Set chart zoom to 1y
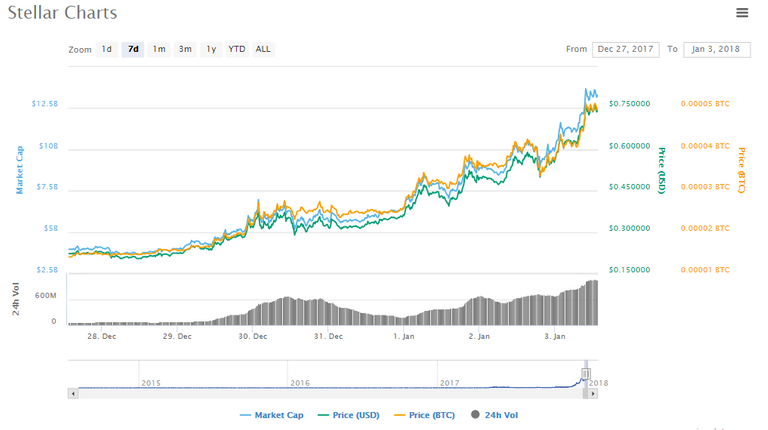 (x=211, y=49)
